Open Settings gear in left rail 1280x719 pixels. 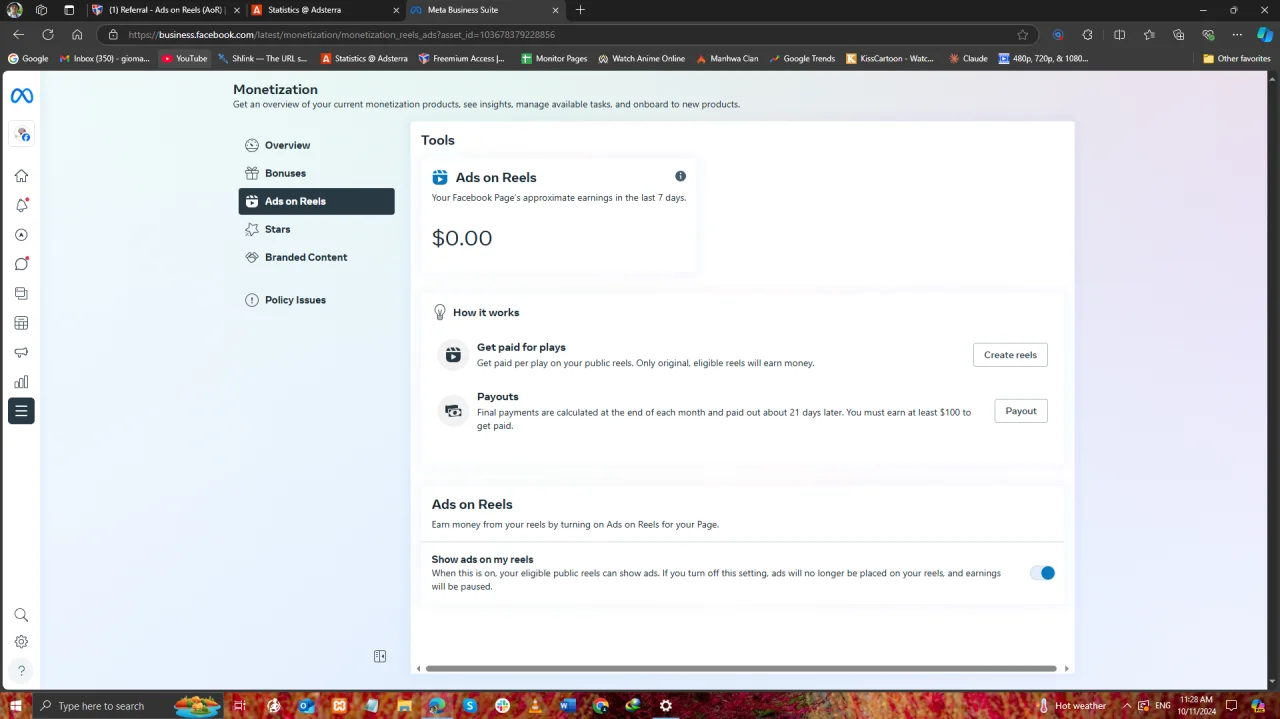(21, 642)
